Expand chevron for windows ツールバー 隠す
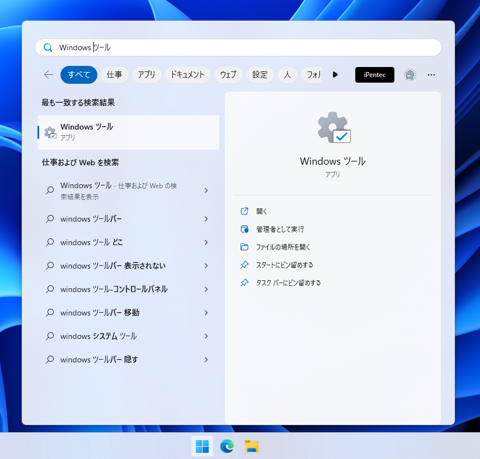Image resolution: width=480 pixels, height=459 pixels. click(x=206, y=359)
